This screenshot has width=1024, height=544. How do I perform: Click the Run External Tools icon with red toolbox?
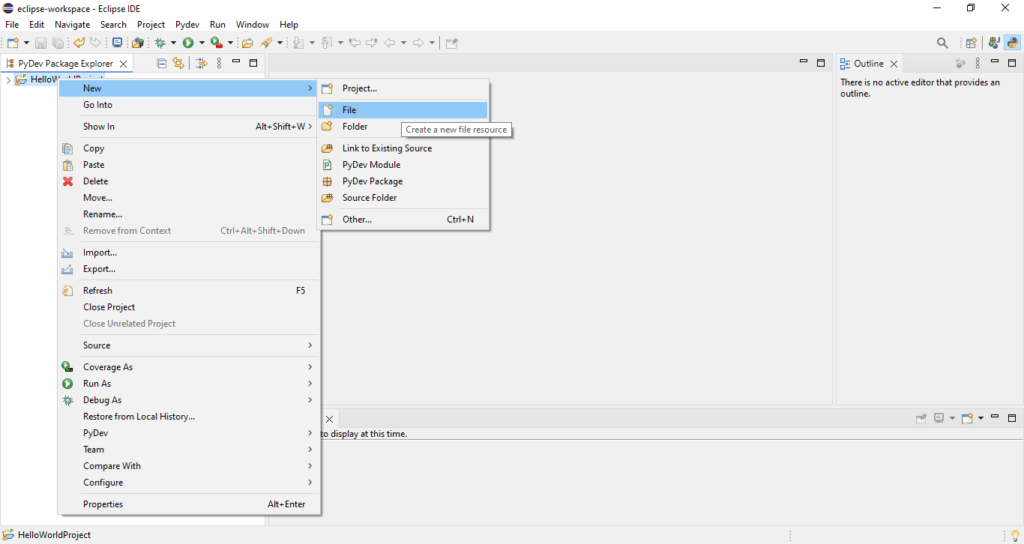tap(217, 43)
